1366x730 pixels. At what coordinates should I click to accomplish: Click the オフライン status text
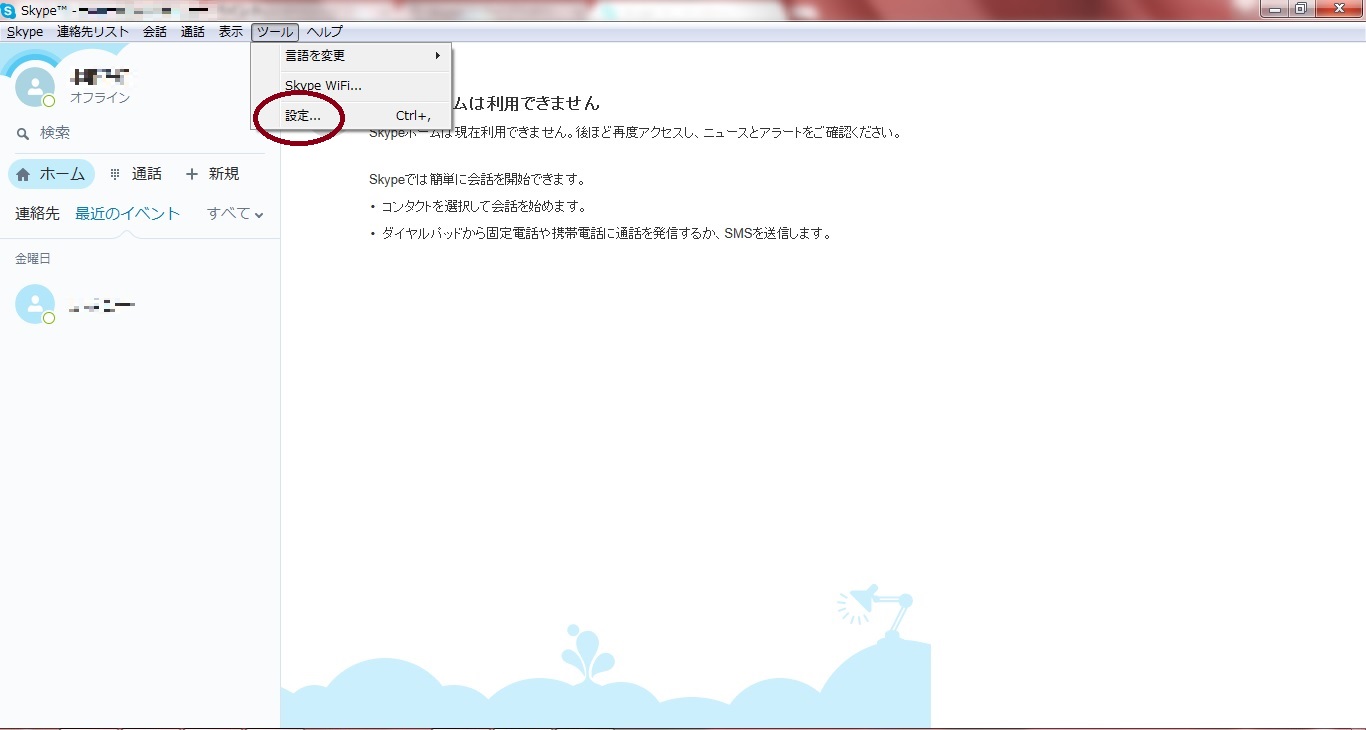(100, 98)
